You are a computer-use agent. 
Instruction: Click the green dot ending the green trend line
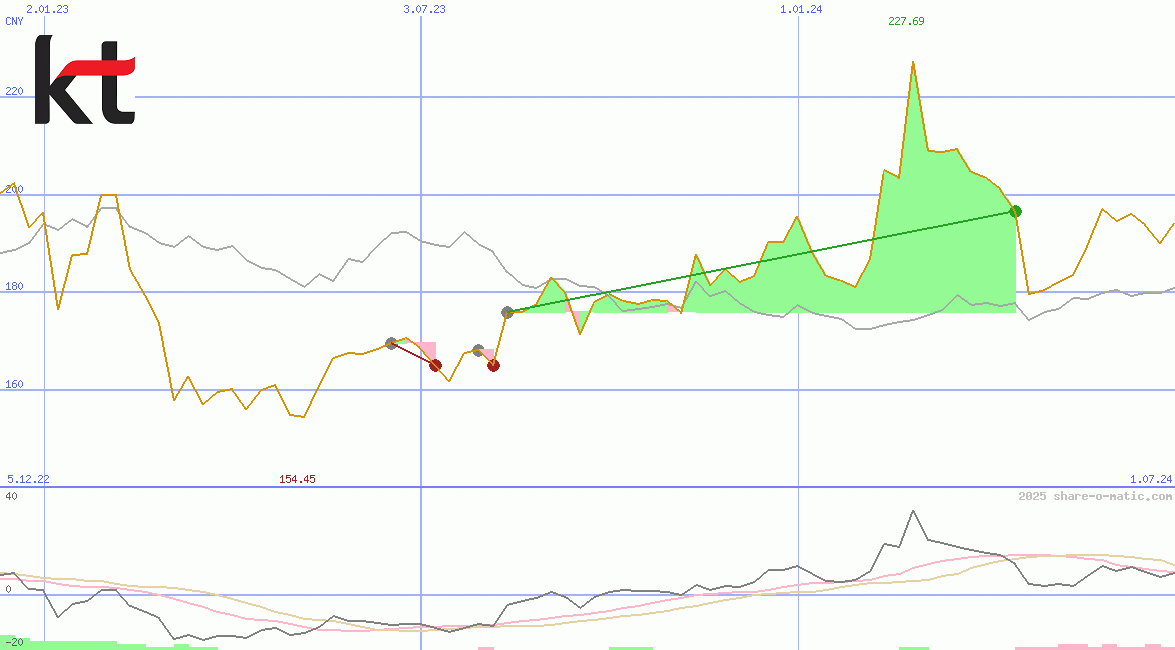(1015, 211)
